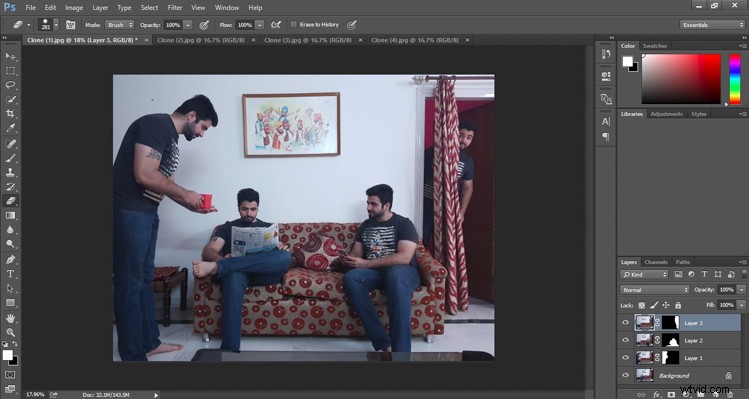
Task: Close the Clone (3).jpg document tab
Action: (360, 40)
